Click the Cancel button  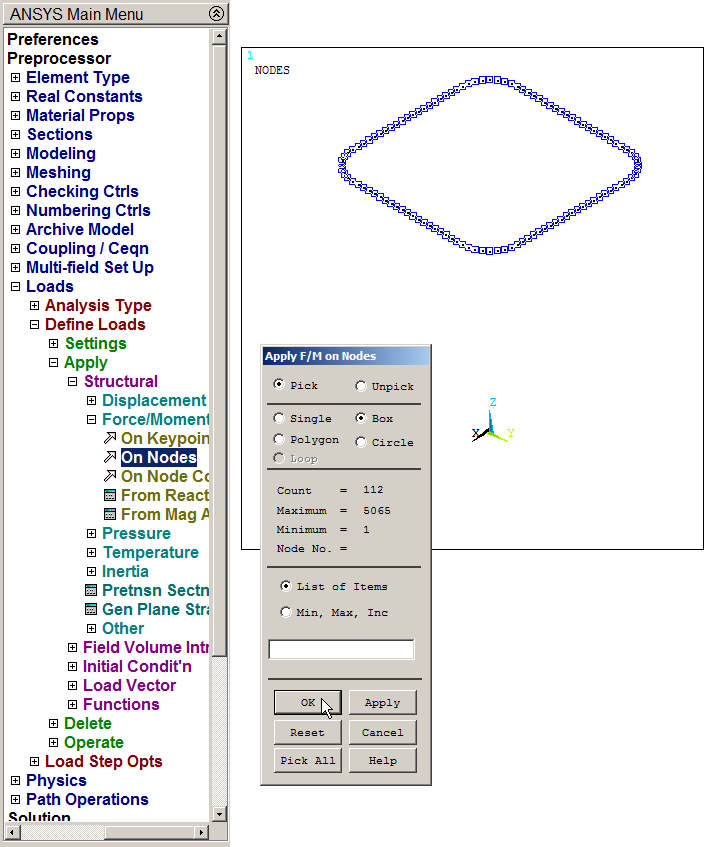click(x=383, y=732)
